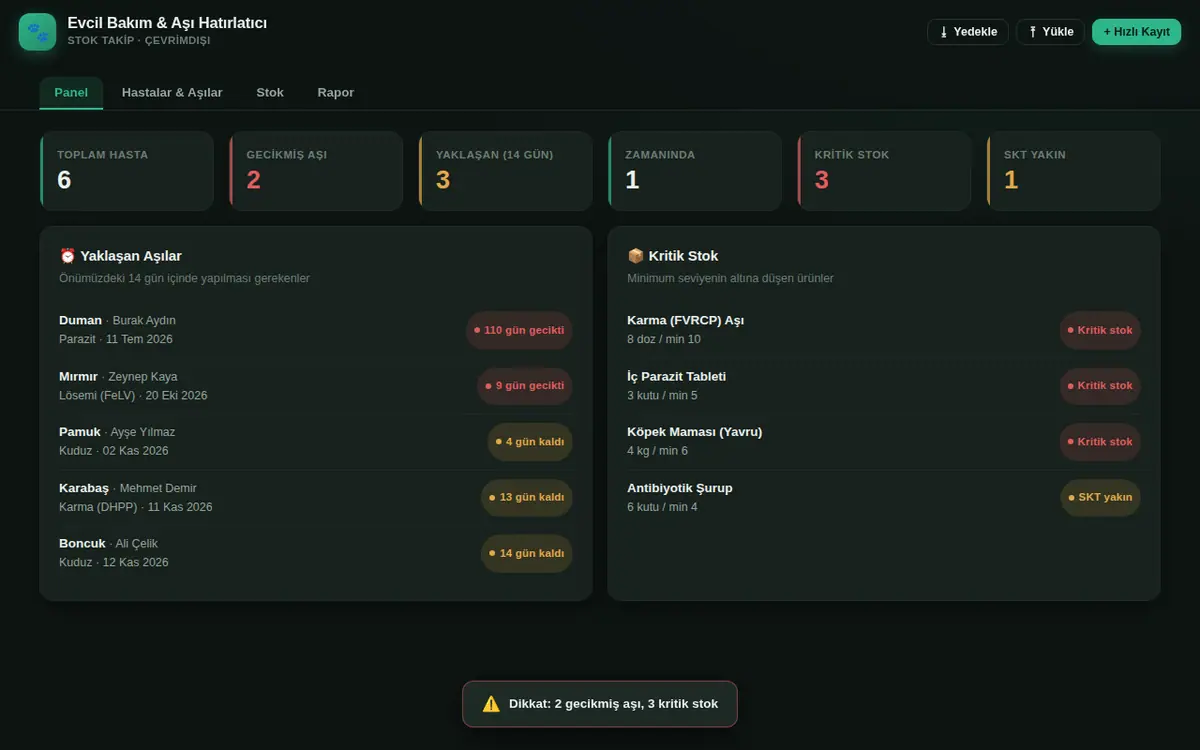The width and height of the screenshot is (1200, 750).
Task: Go to the Rapor tab
Action: click(x=336, y=92)
